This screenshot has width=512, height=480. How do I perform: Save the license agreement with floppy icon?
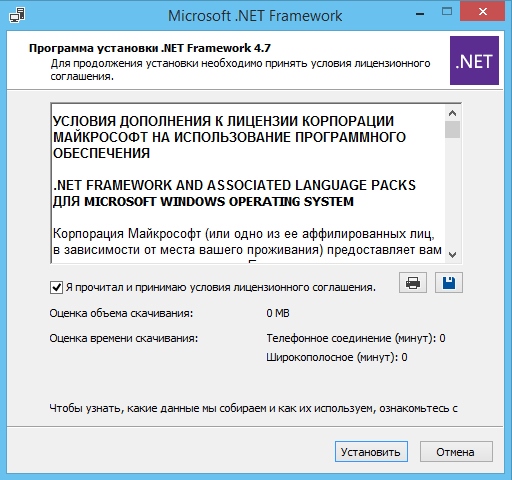coord(449,283)
